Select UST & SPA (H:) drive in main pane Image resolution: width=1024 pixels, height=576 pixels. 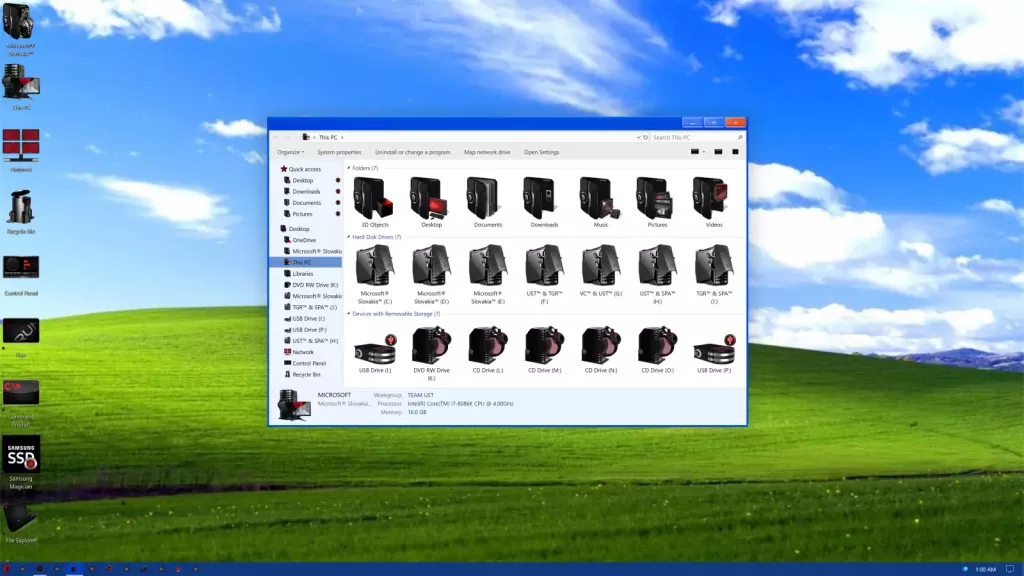pyautogui.click(x=657, y=274)
